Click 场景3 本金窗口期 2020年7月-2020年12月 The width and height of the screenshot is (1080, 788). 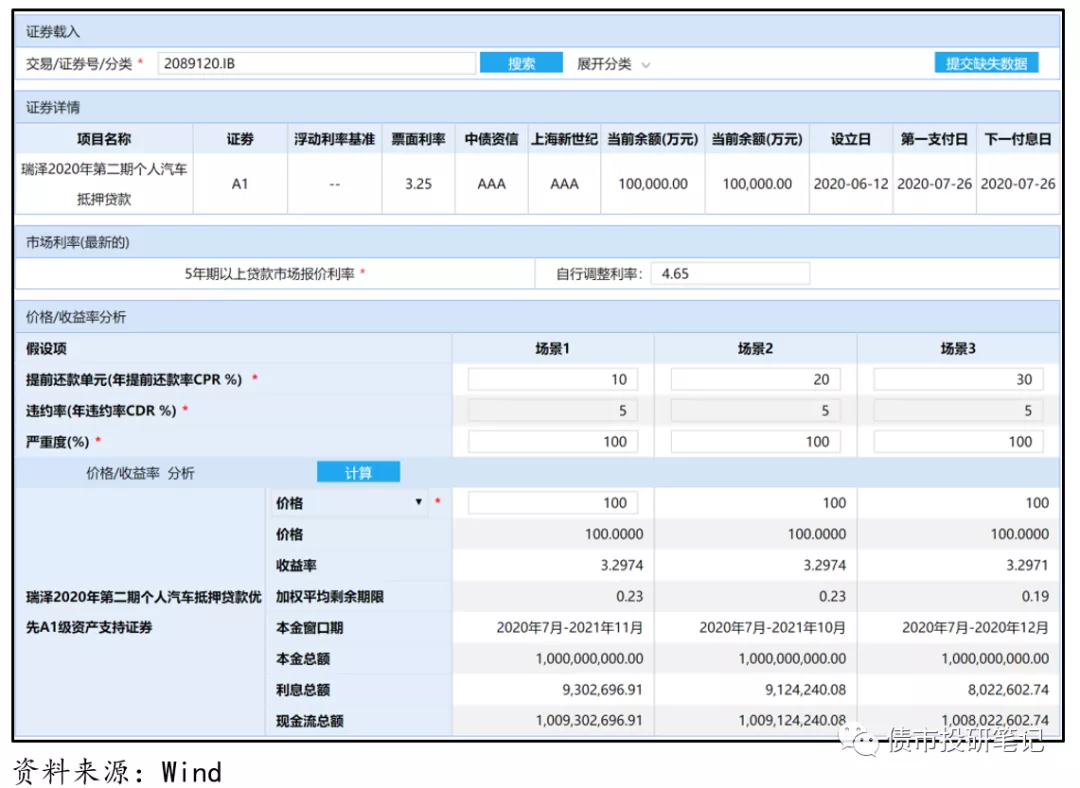[x=975, y=628]
